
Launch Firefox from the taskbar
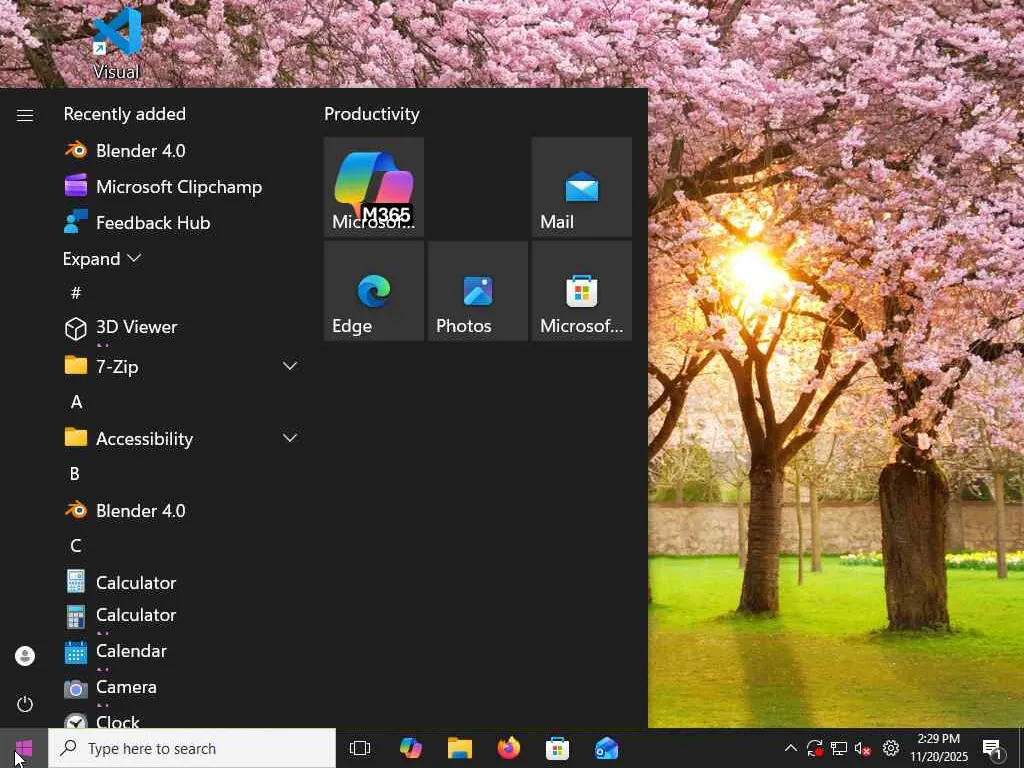click(x=509, y=748)
